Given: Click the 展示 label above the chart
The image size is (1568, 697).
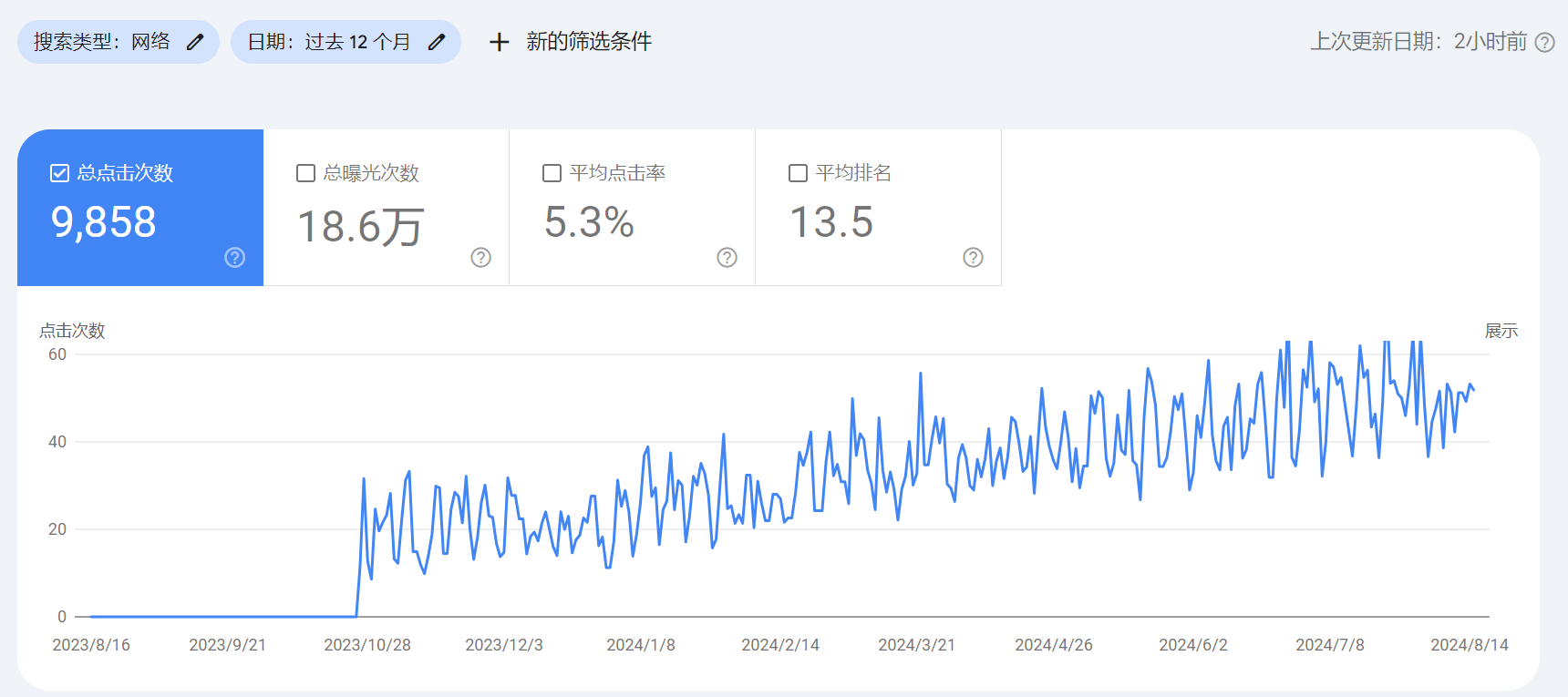Looking at the screenshot, I should pyautogui.click(x=1501, y=331).
